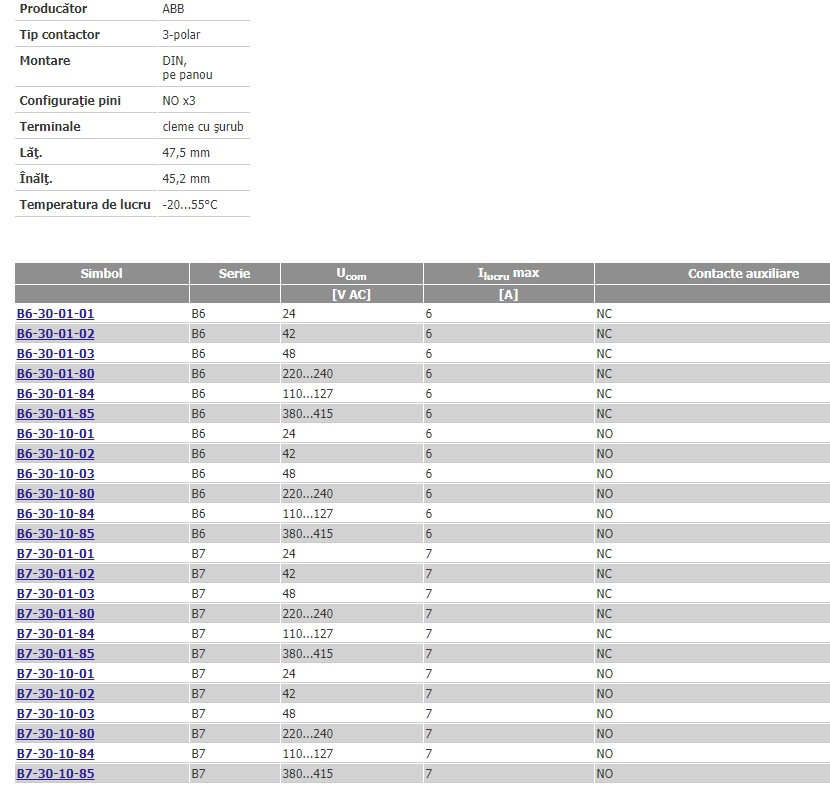Click the 42 voltage cell in row B7-30-01-02

[x=289, y=574]
